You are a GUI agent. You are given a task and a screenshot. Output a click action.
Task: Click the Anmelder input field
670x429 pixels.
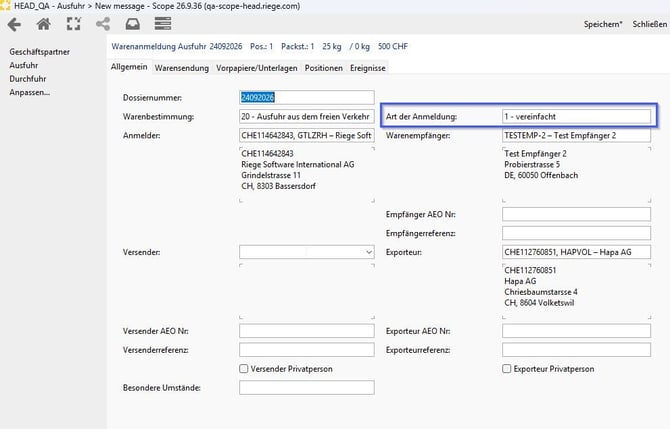click(x=307, y=135)
